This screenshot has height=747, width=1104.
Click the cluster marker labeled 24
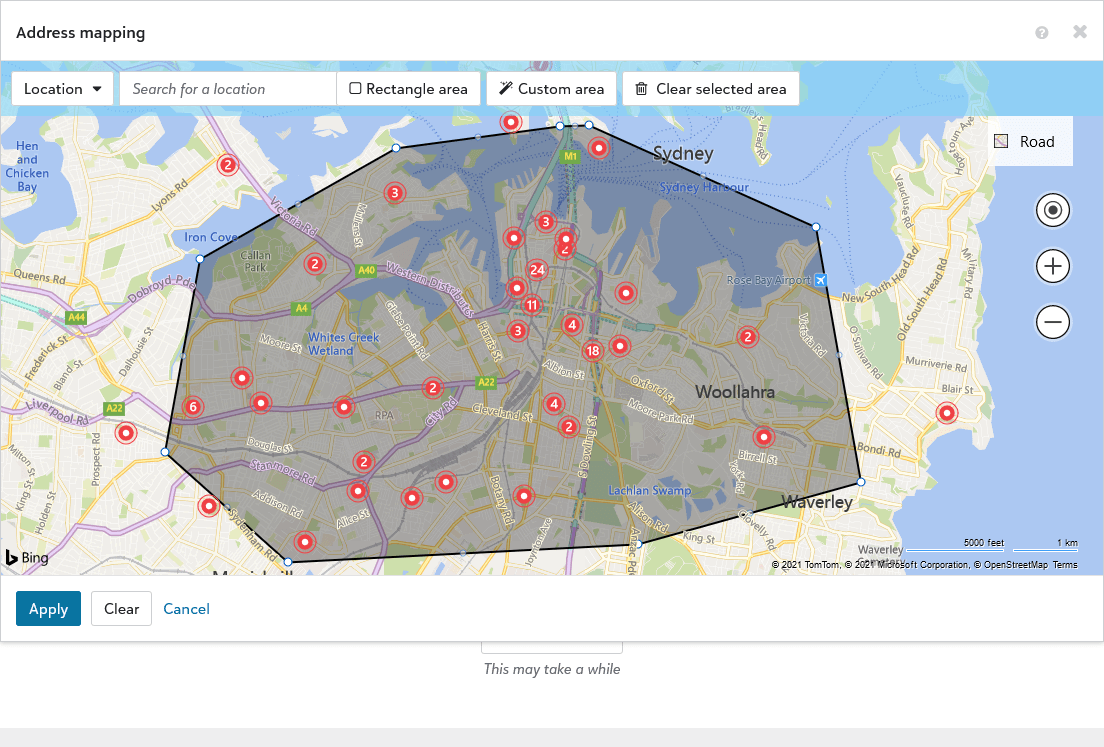(537, 270)
